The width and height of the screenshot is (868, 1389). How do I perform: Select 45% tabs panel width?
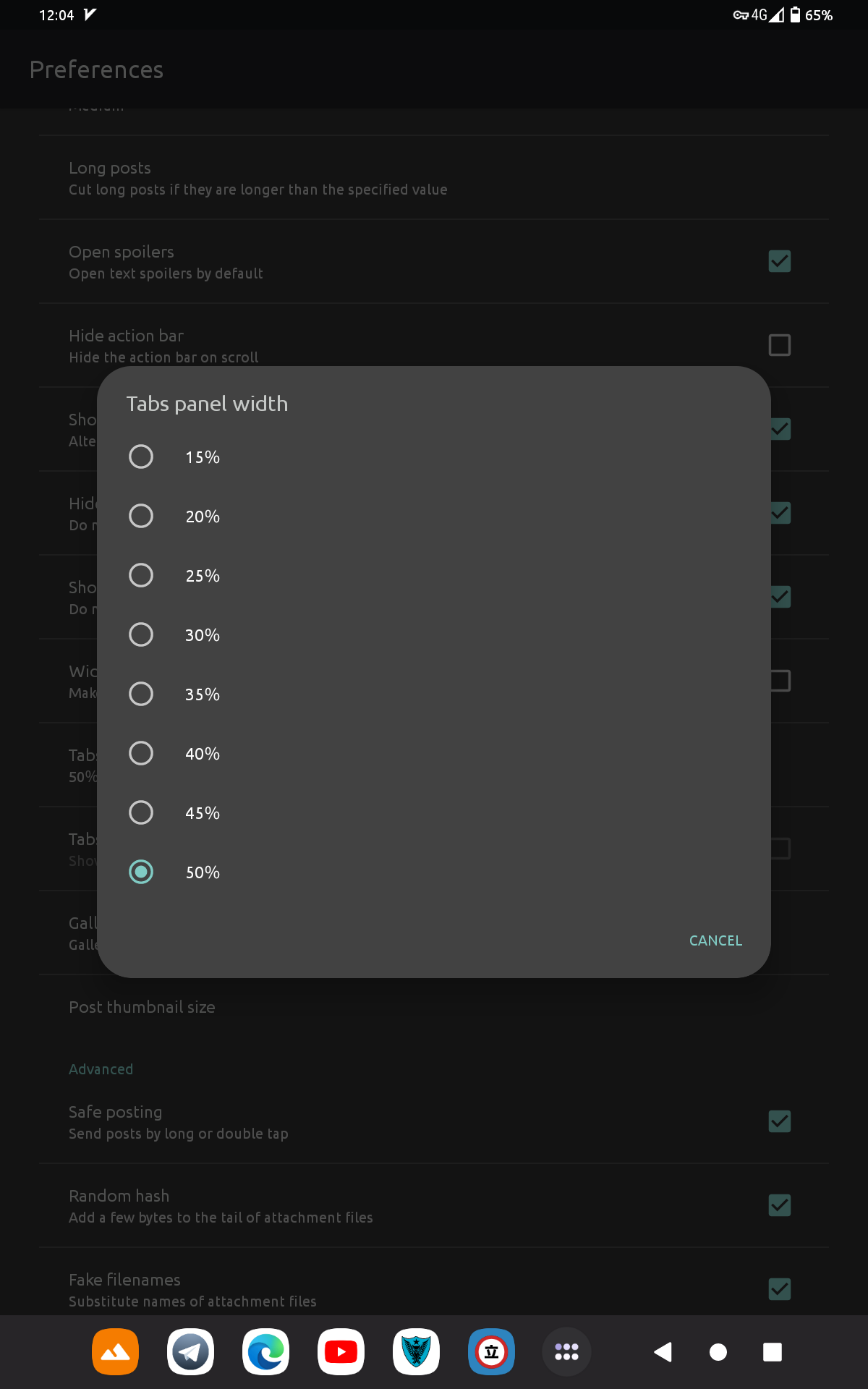(433, 812)
